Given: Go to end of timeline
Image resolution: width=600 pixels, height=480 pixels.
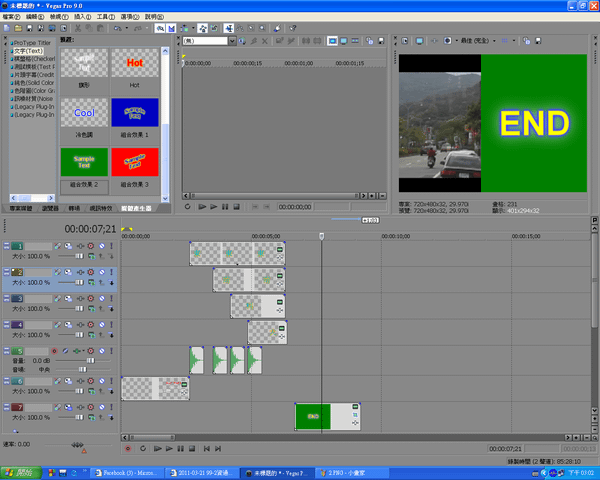Looking at the screenshot, I should pyautogui.click(x=218, y=449).
